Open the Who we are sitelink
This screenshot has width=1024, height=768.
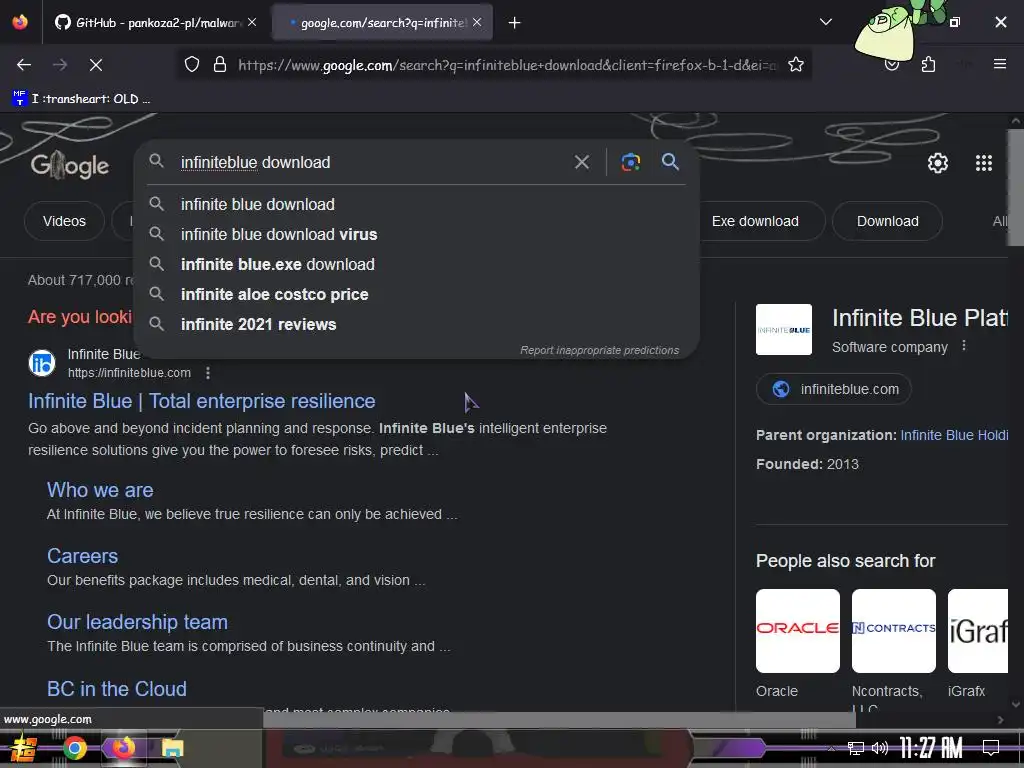click(101, 490)
